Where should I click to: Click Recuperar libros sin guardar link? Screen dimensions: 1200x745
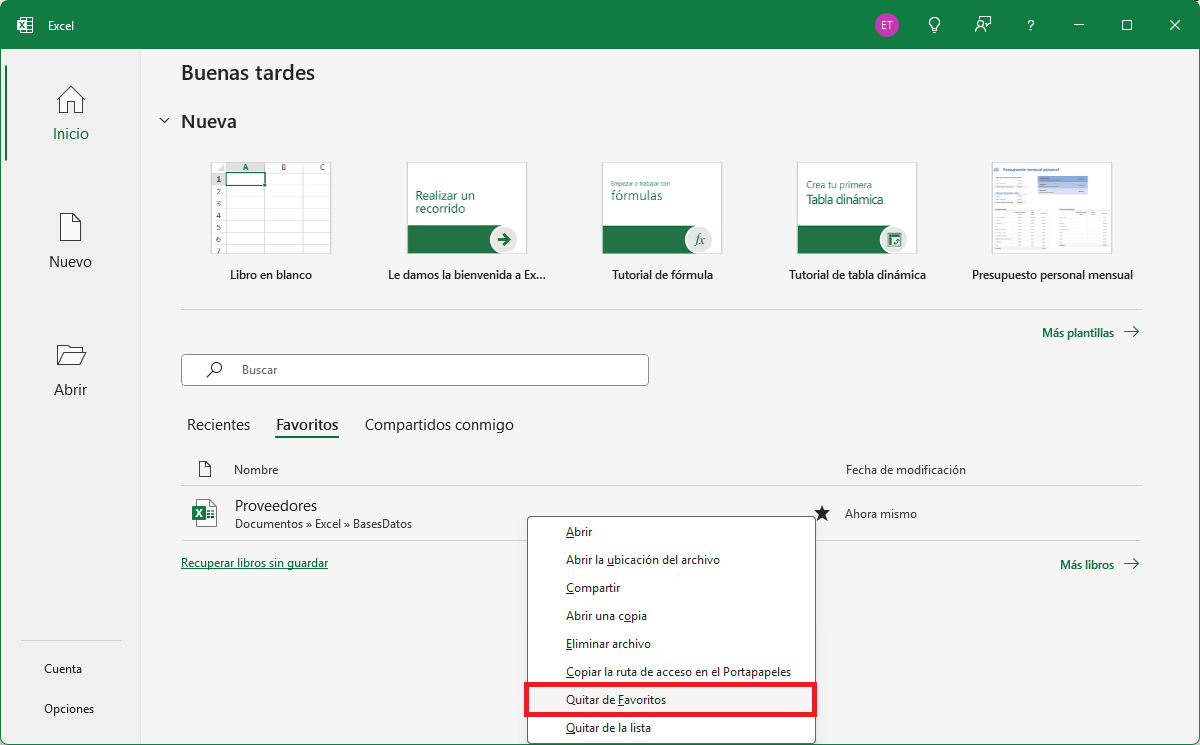[x=254, y=563]
